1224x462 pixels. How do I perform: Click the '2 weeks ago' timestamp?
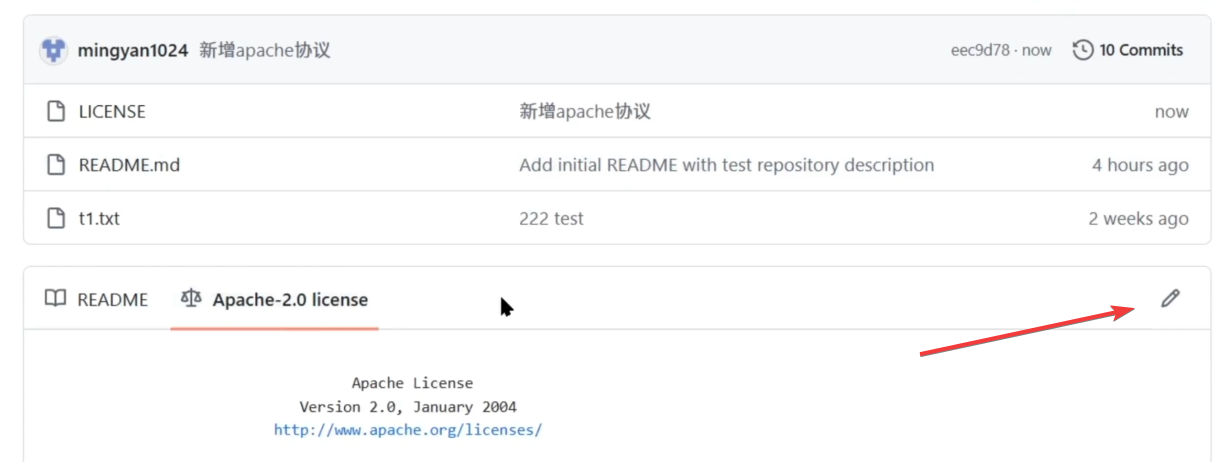tap(1139, 218)
